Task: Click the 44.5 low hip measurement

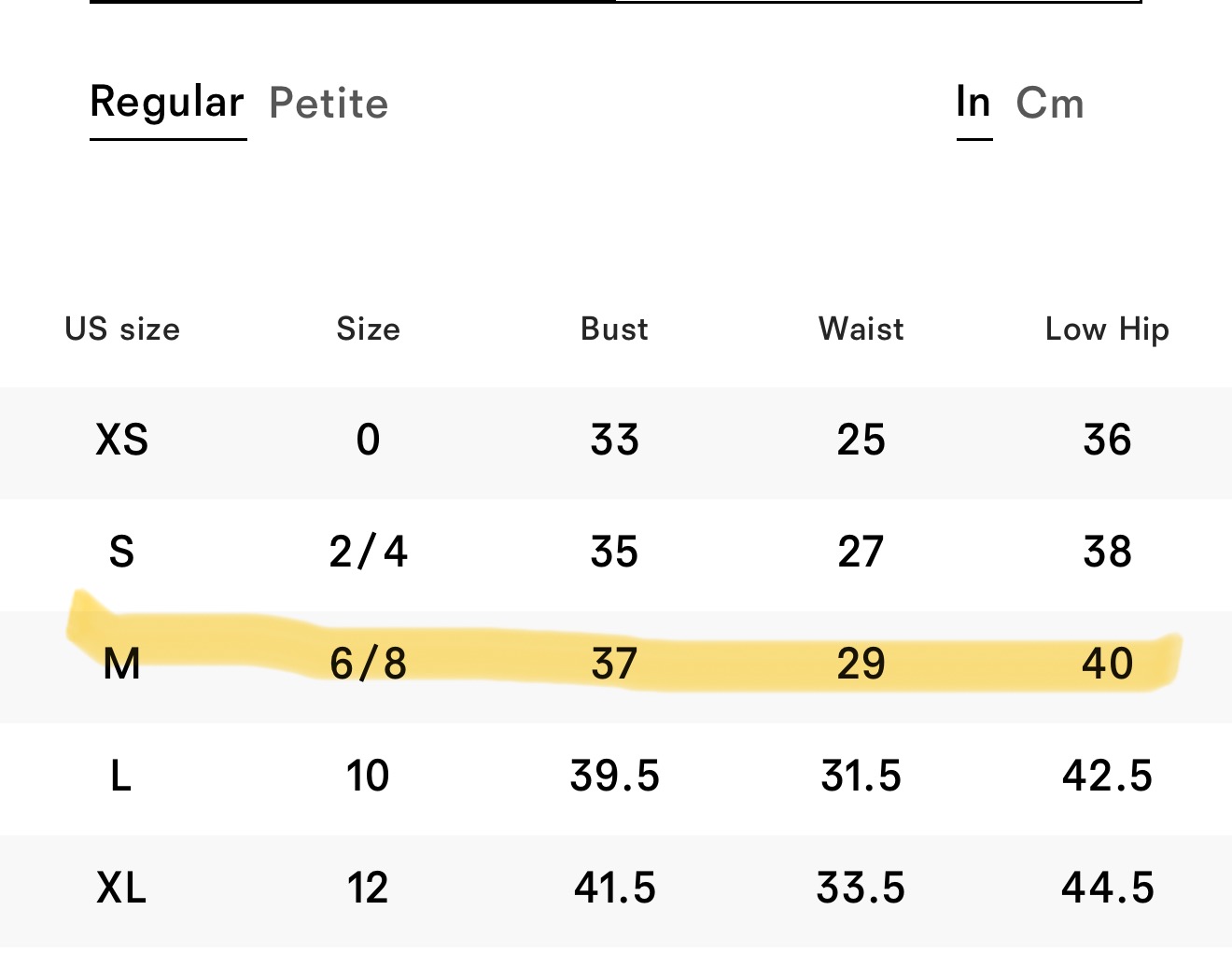Action: pos(1107,888)
